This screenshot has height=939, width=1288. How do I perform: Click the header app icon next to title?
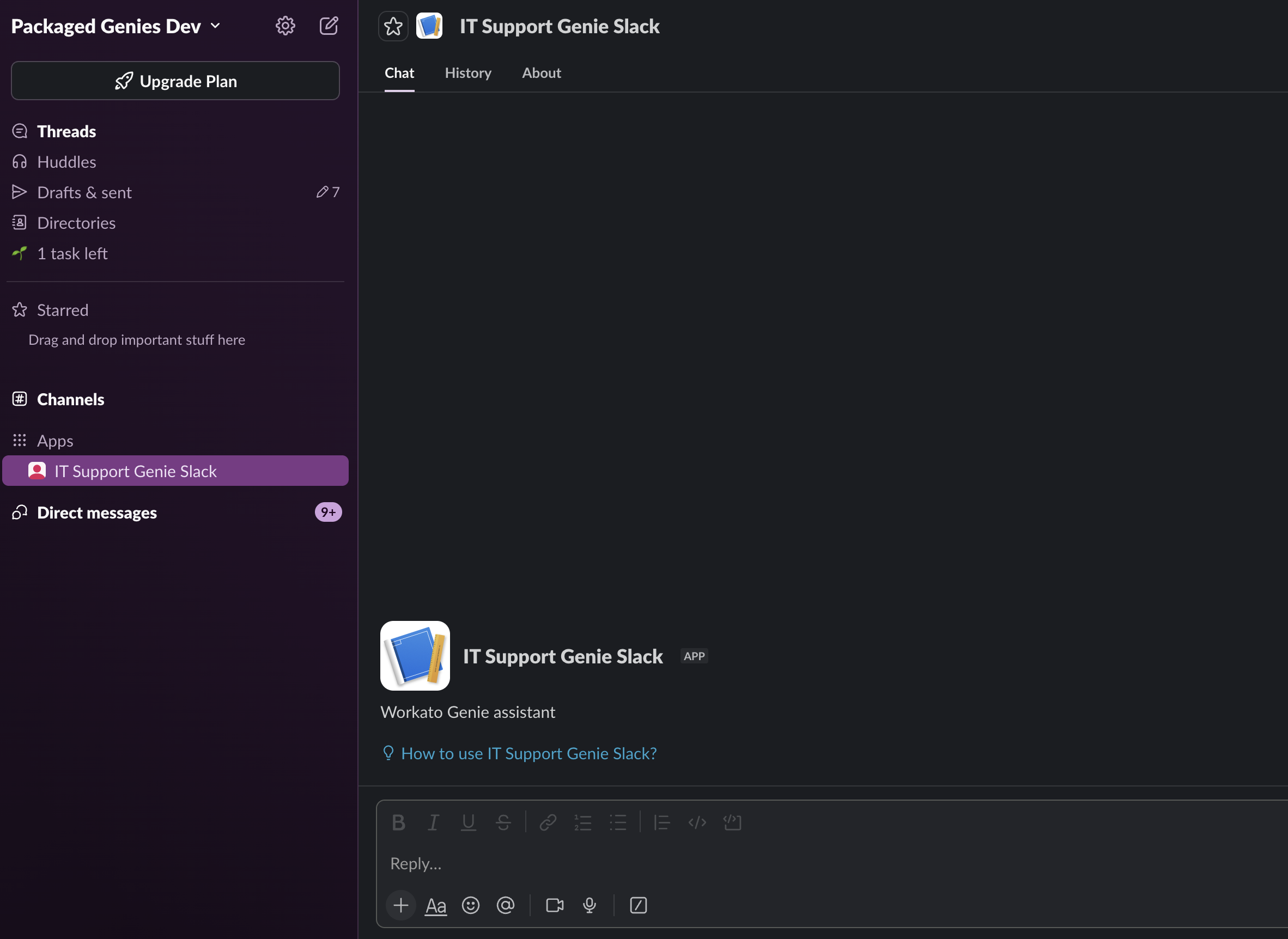click(429, 26)
